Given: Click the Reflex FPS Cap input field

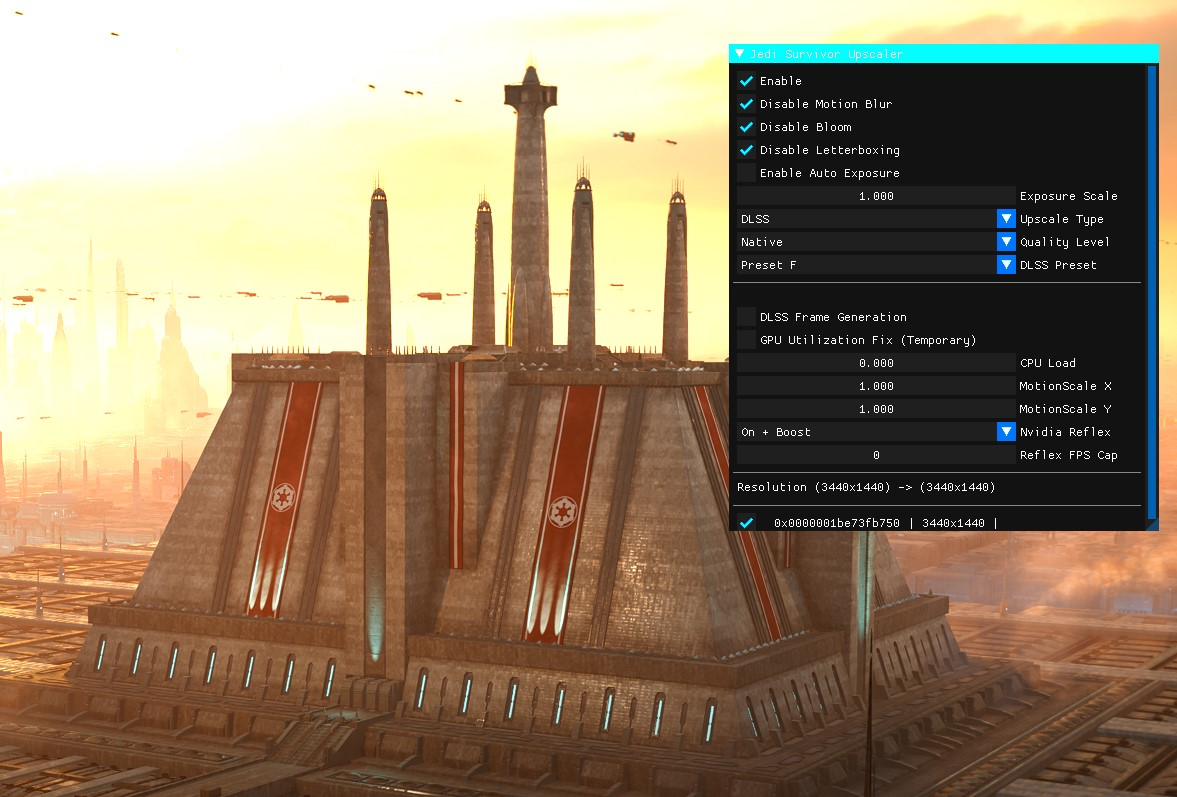Looking at the screenshot, I should [875, 454].
